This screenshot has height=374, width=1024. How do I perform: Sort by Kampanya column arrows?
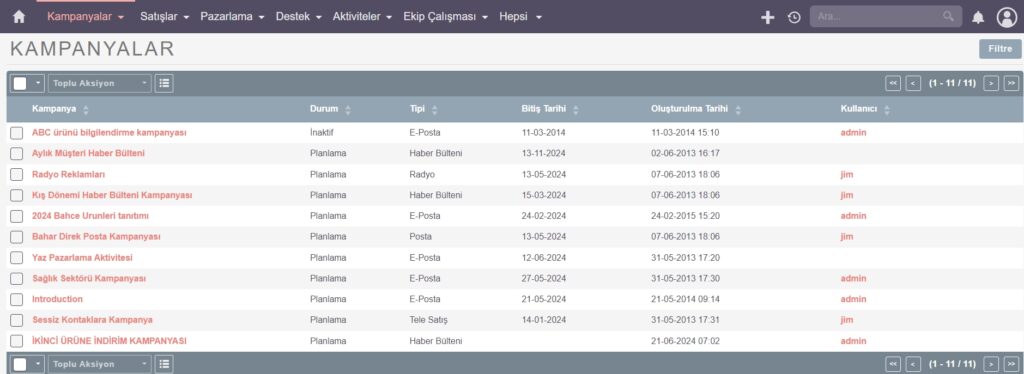coord(86,110)
